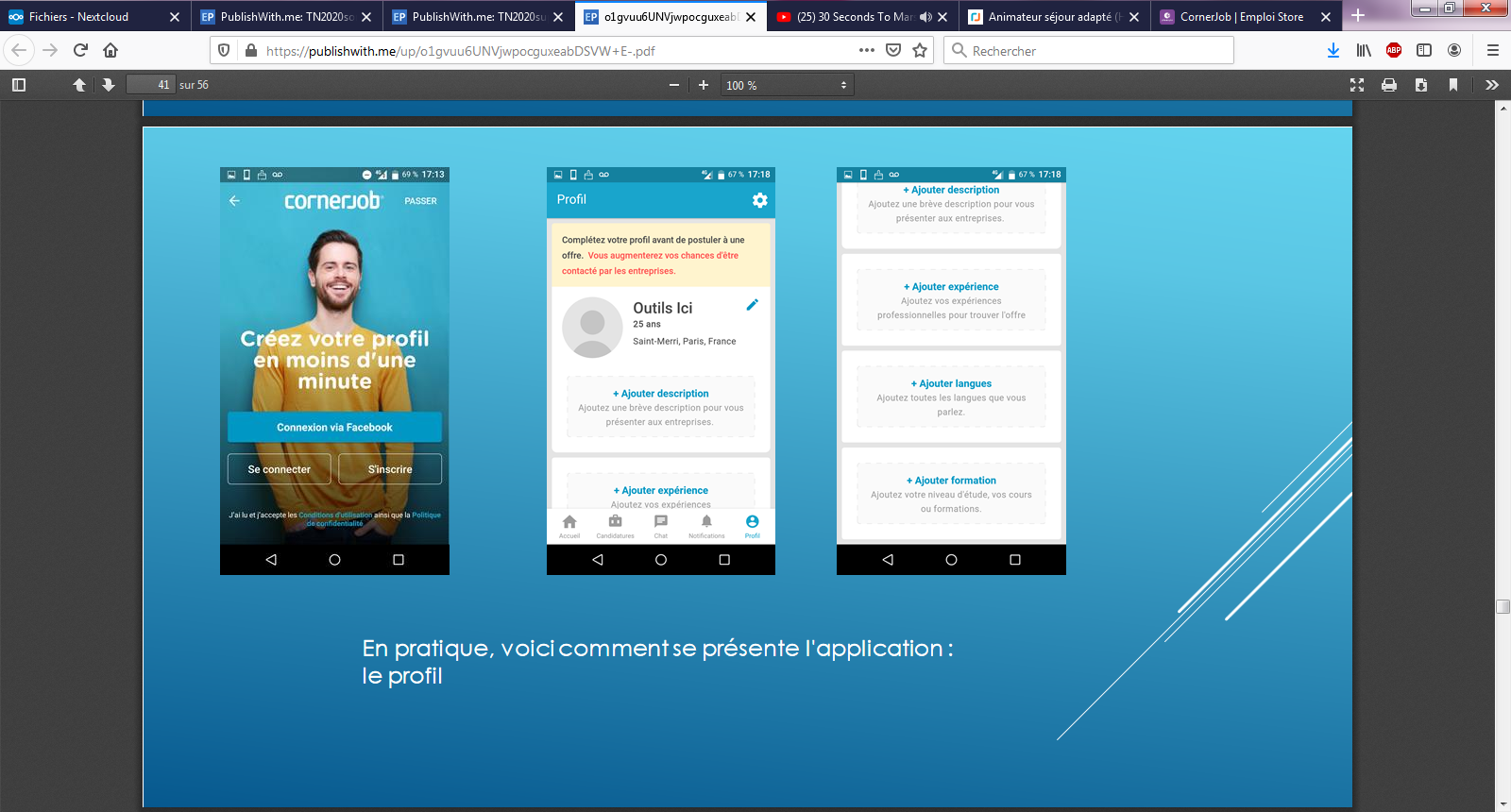Go to previous PDF page
Viewport: 1511px width, 812px height.
(x=79, y=85)
